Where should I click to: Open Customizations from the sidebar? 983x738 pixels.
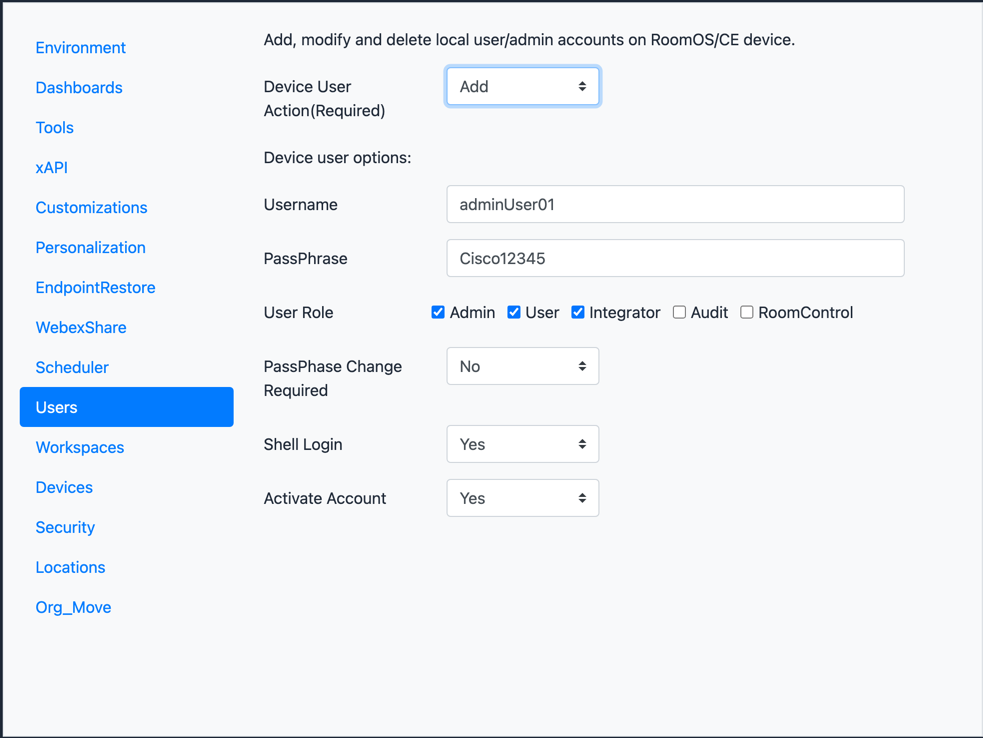click(x=91, y=208)
